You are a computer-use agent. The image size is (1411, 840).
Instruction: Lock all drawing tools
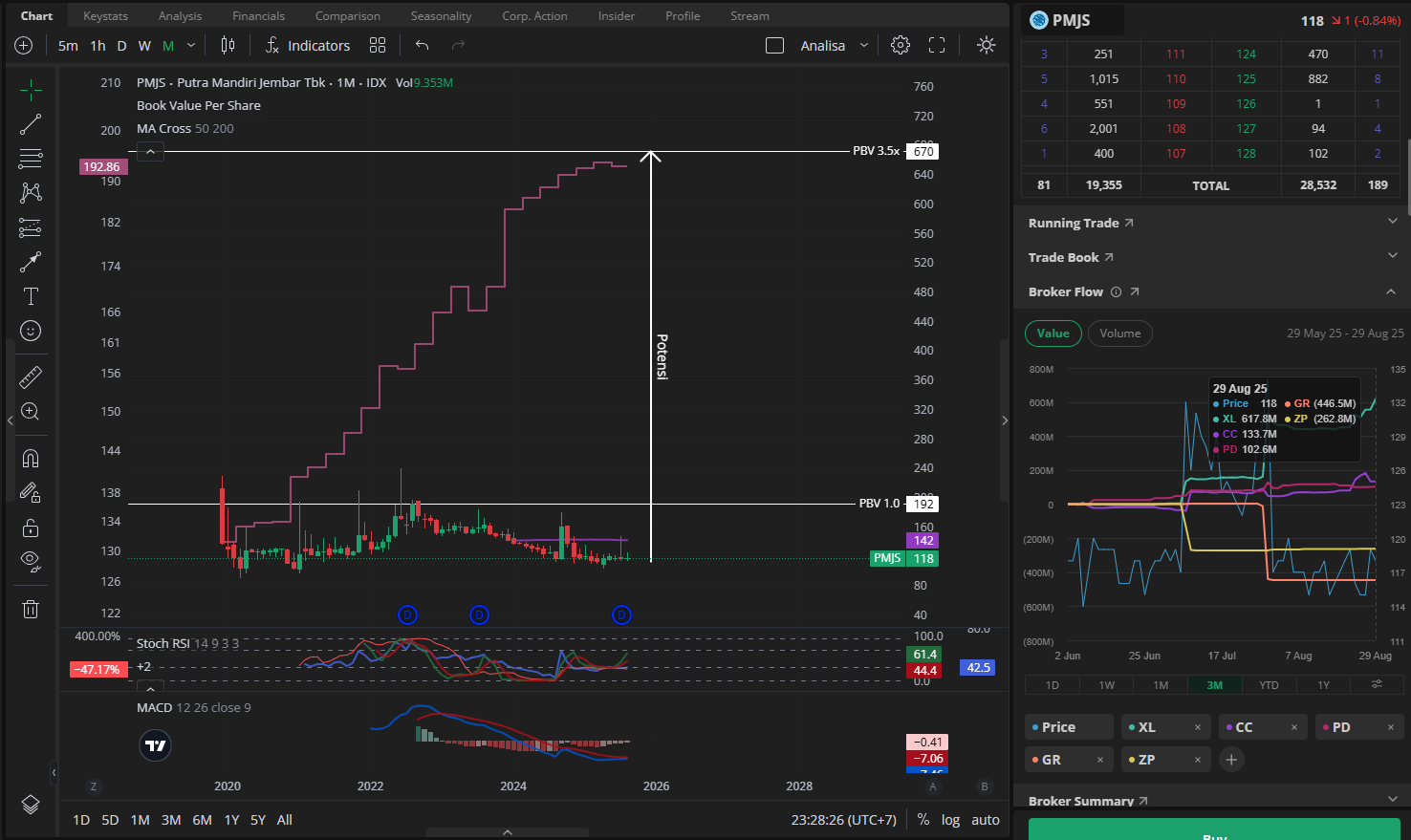(31, 528)
